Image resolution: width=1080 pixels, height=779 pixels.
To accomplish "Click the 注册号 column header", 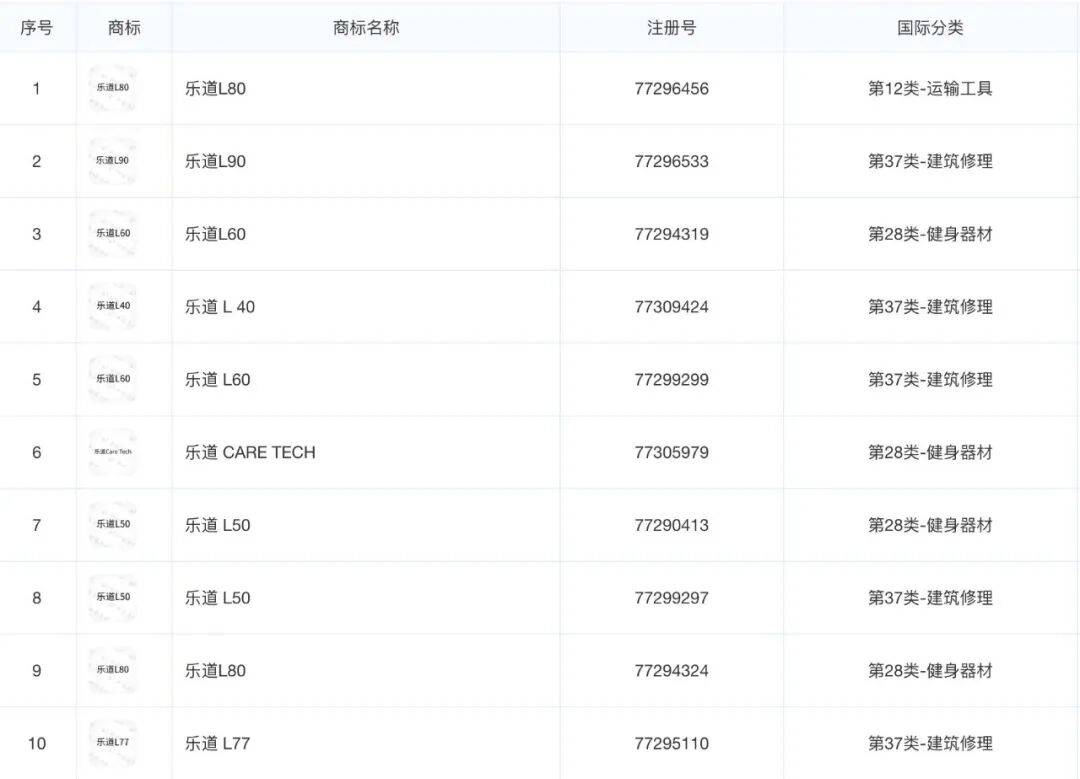I will click(x=672, y=28).
